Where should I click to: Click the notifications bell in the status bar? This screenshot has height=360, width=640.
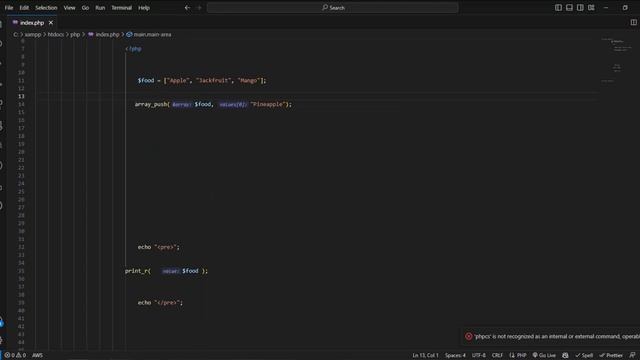(x=632, y=355)
